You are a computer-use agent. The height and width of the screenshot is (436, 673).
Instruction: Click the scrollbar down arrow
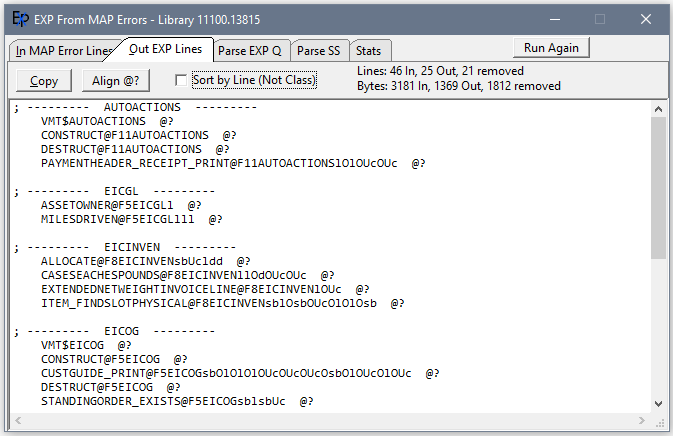(x=658, y=402)
